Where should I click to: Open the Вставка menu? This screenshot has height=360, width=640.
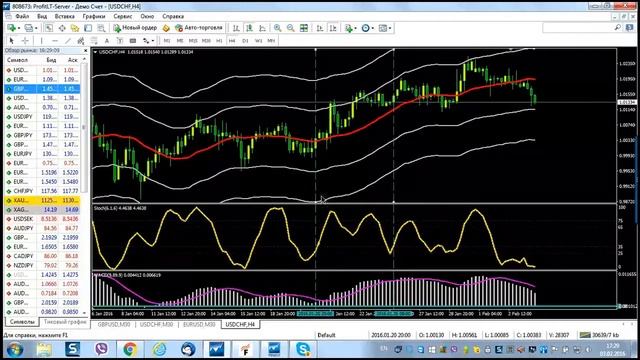64,16
